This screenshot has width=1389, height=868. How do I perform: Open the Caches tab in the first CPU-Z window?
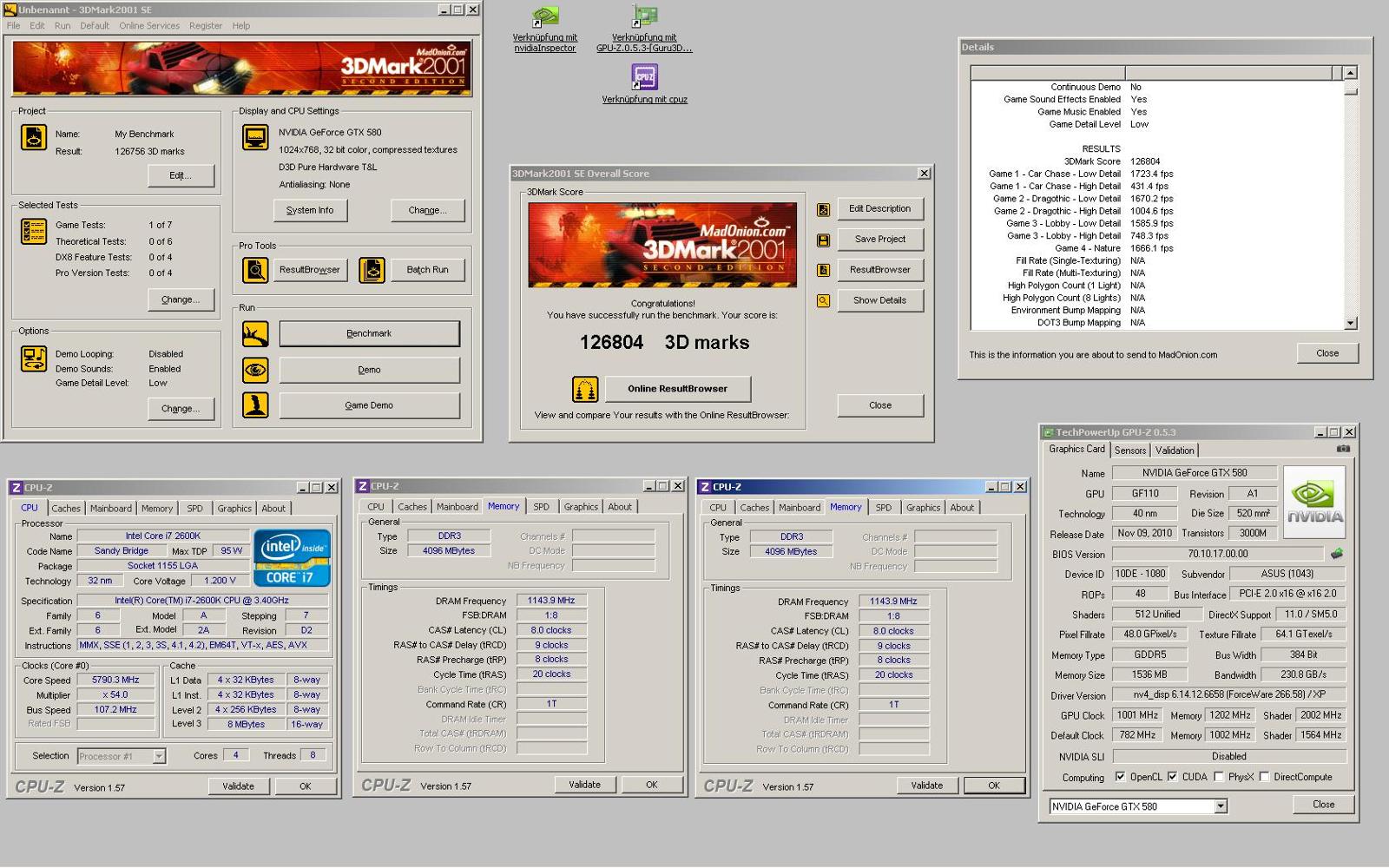coord(66,509)
